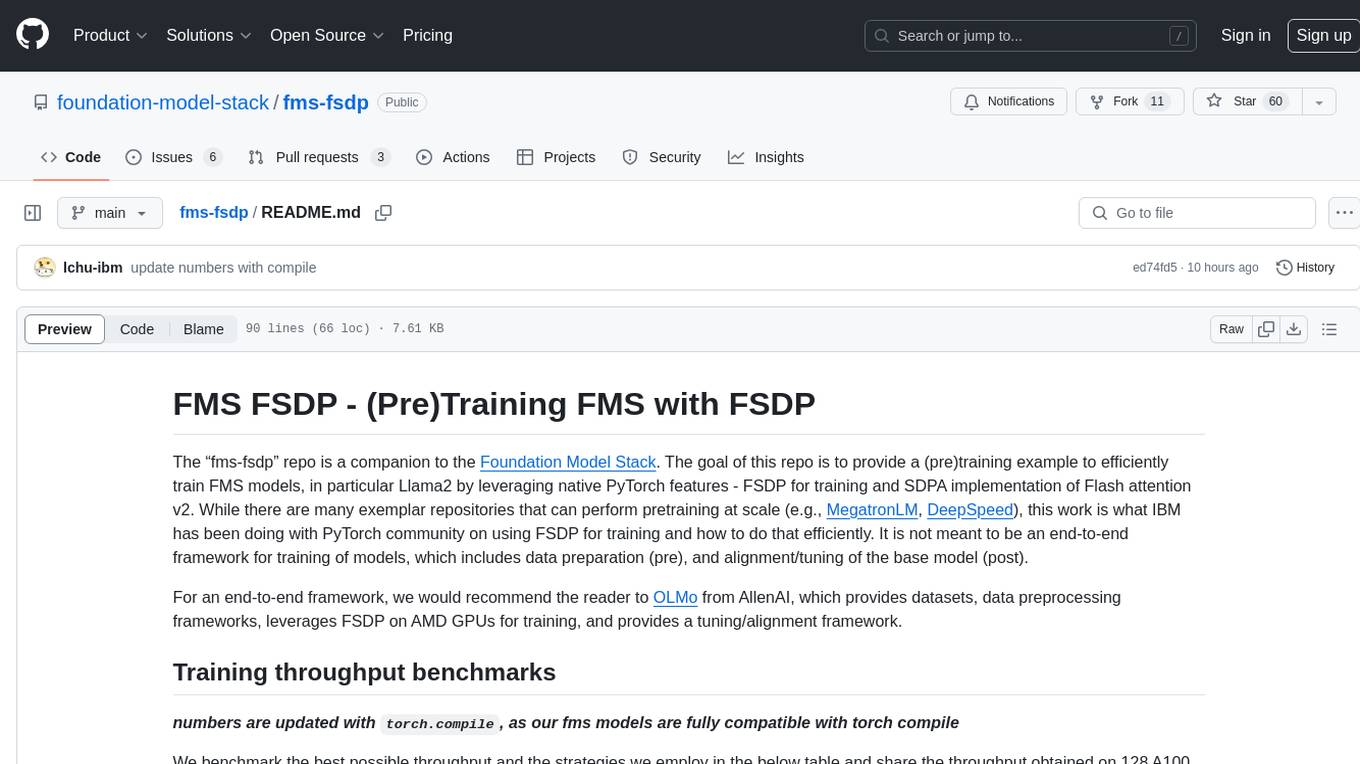Click the repository book icon
Screen dimensions: 1360x764
[40, 102]
